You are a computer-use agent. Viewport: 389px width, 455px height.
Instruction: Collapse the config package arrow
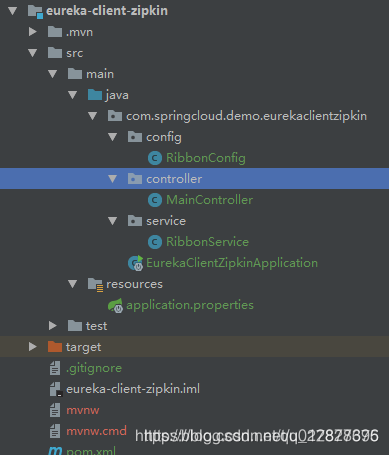click(x=113, y=137)
